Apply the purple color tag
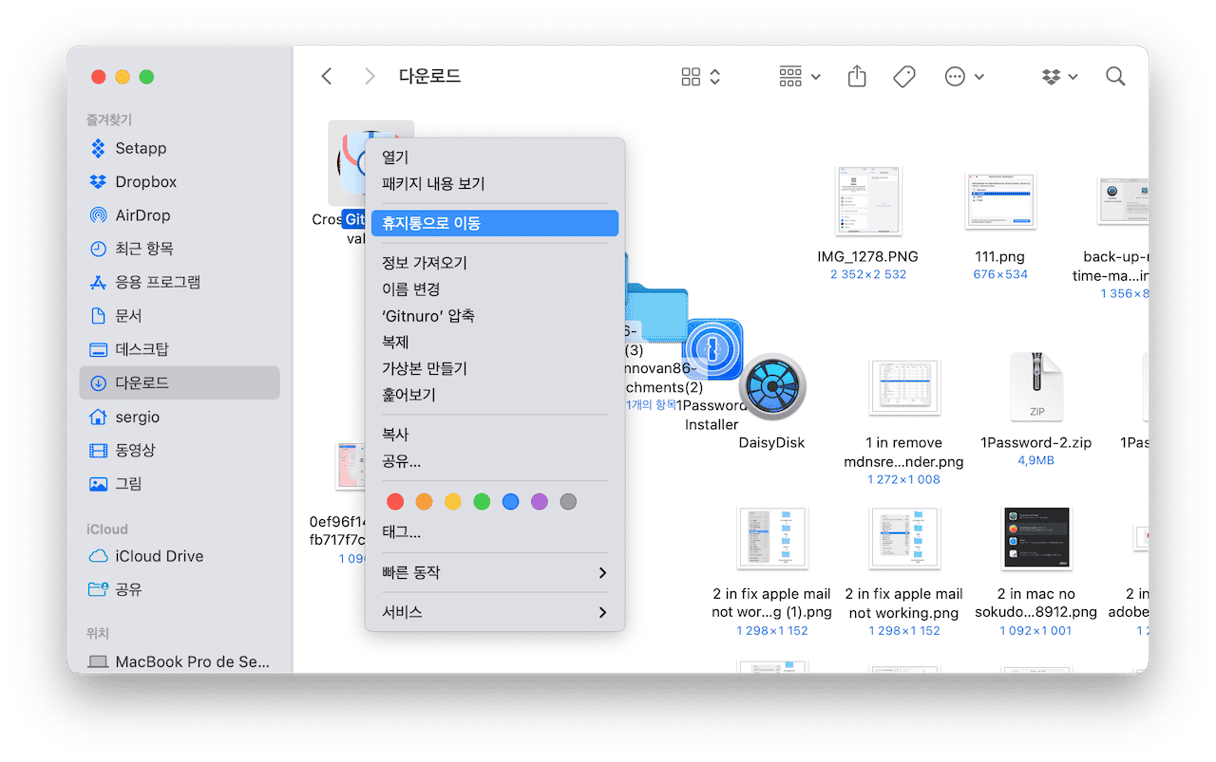This screenshot has width=1216, height=762. coord(539,502)
